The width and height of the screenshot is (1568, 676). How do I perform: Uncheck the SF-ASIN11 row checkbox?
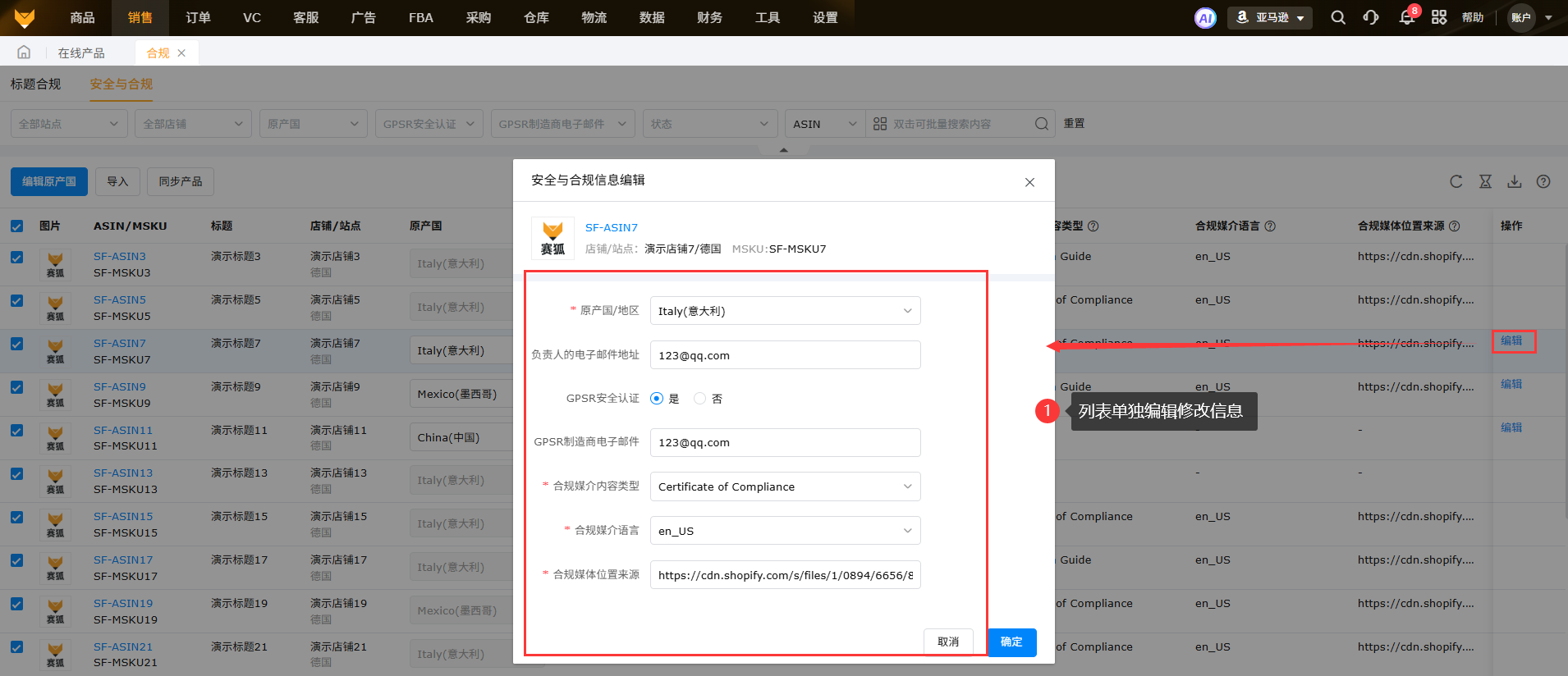[x=16, y=430]
